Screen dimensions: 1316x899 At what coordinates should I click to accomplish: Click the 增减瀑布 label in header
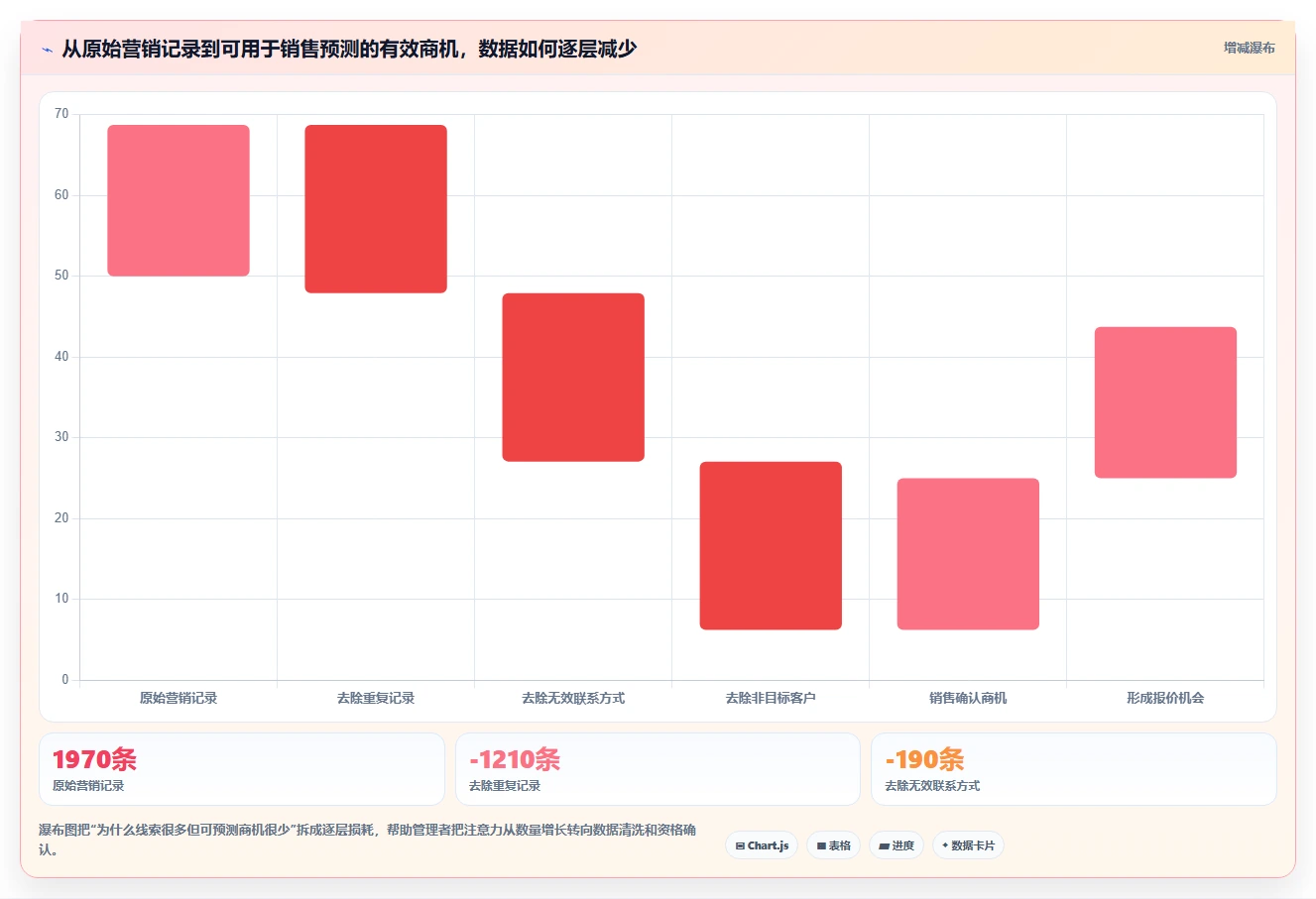(1249, 48)
